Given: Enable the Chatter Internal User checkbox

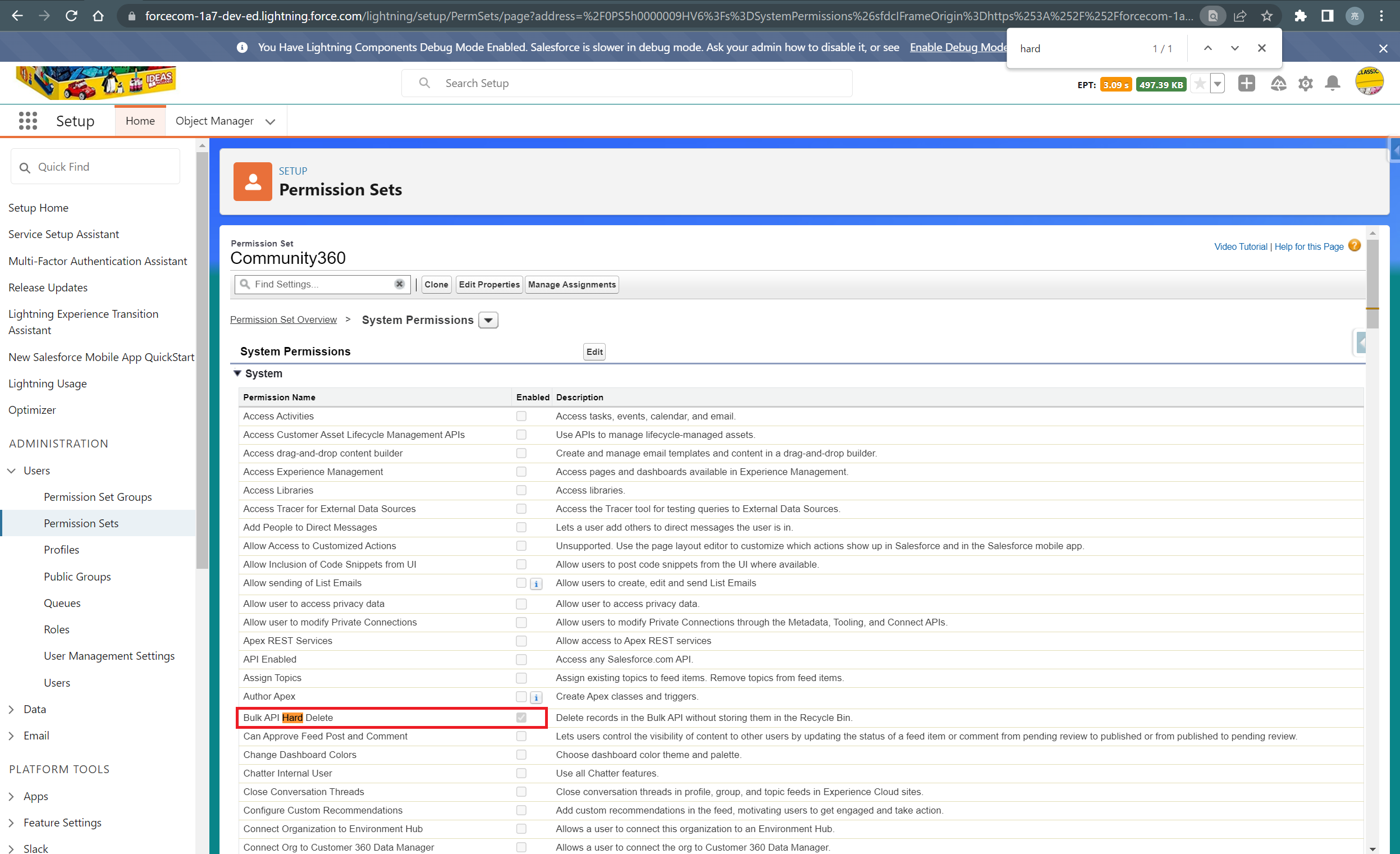Looking at the screenshot, I should coord(520,773).
